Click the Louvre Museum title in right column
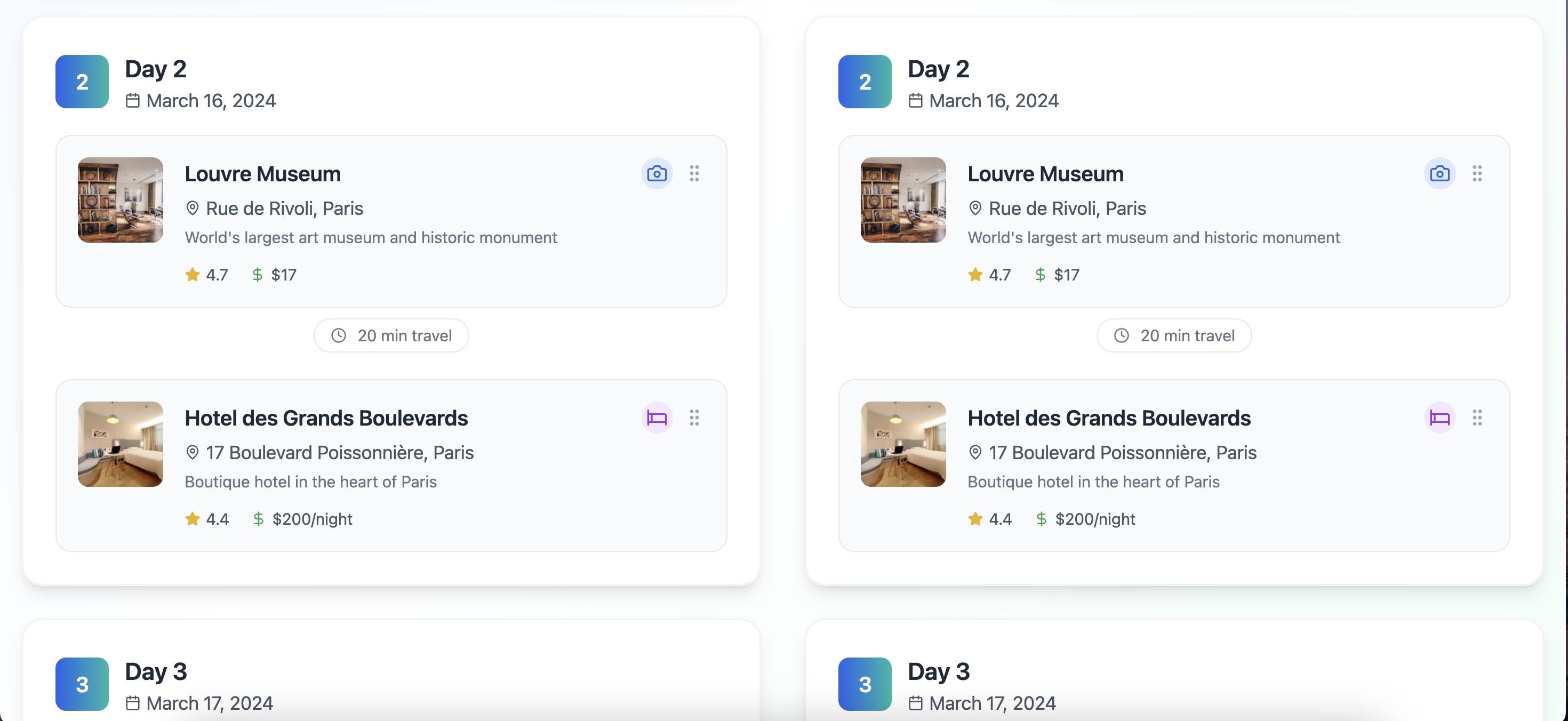Viewport: 1568px width, 721px height. point(1045,174)
